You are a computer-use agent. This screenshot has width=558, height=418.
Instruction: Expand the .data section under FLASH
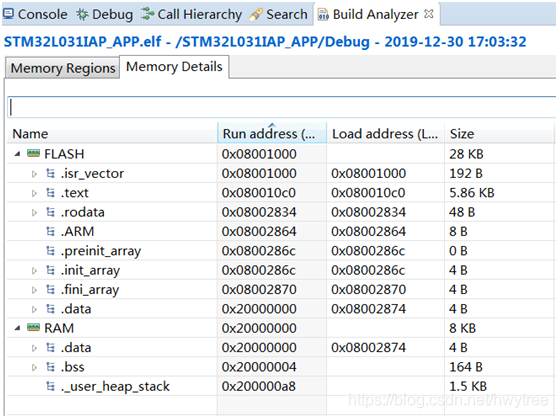(34, 309)
